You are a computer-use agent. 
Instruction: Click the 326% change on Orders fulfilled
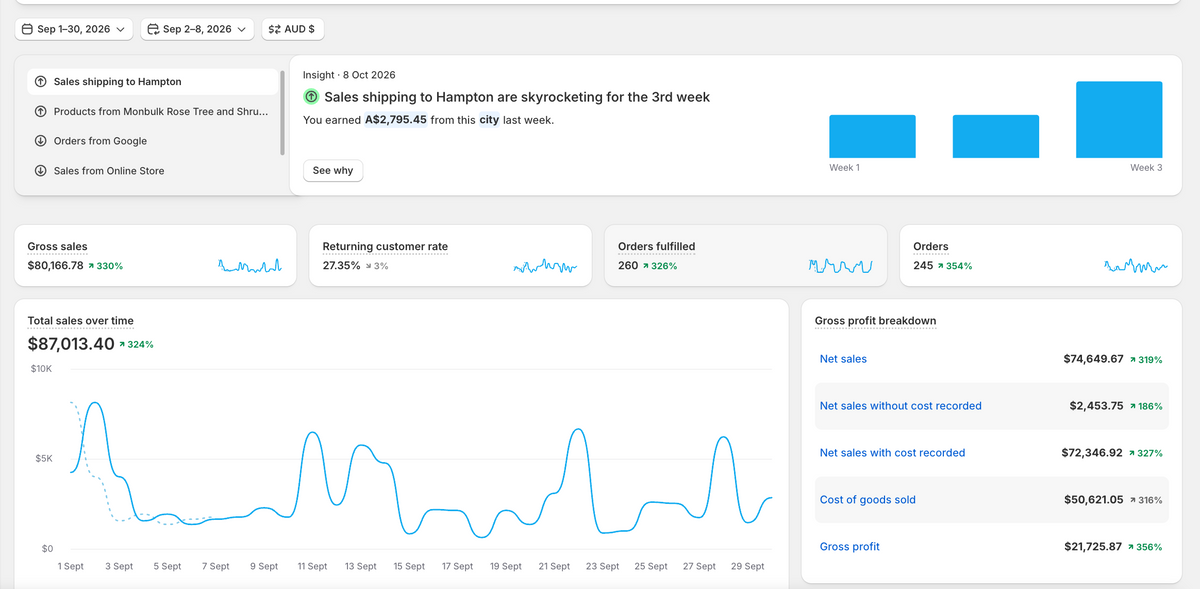coord(659,266)
